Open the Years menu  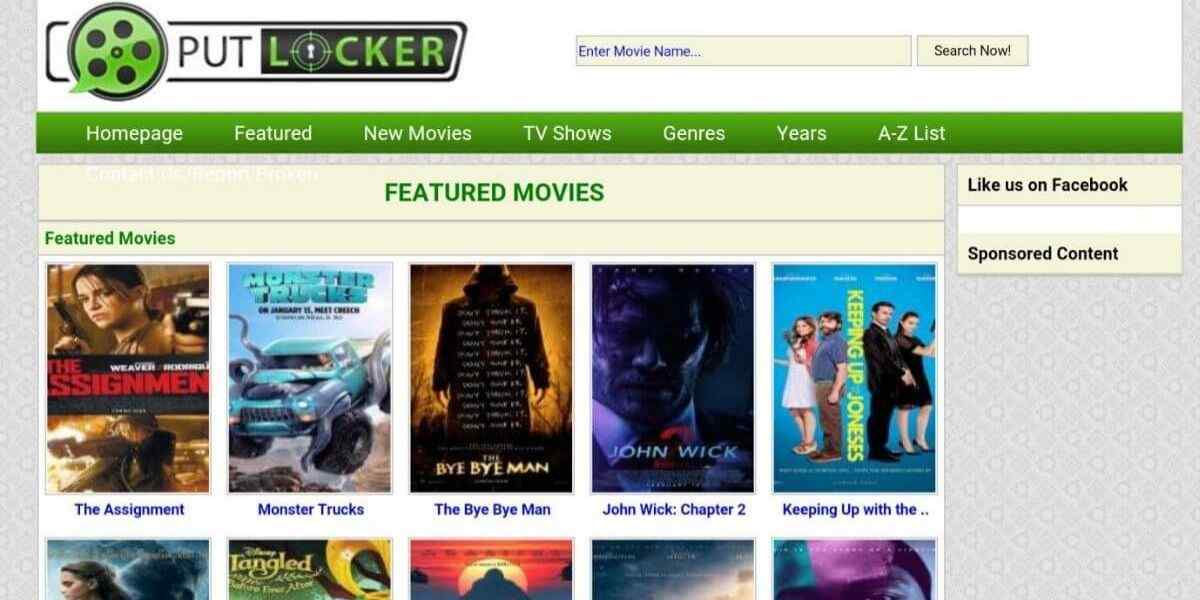(x=801, y=133)
